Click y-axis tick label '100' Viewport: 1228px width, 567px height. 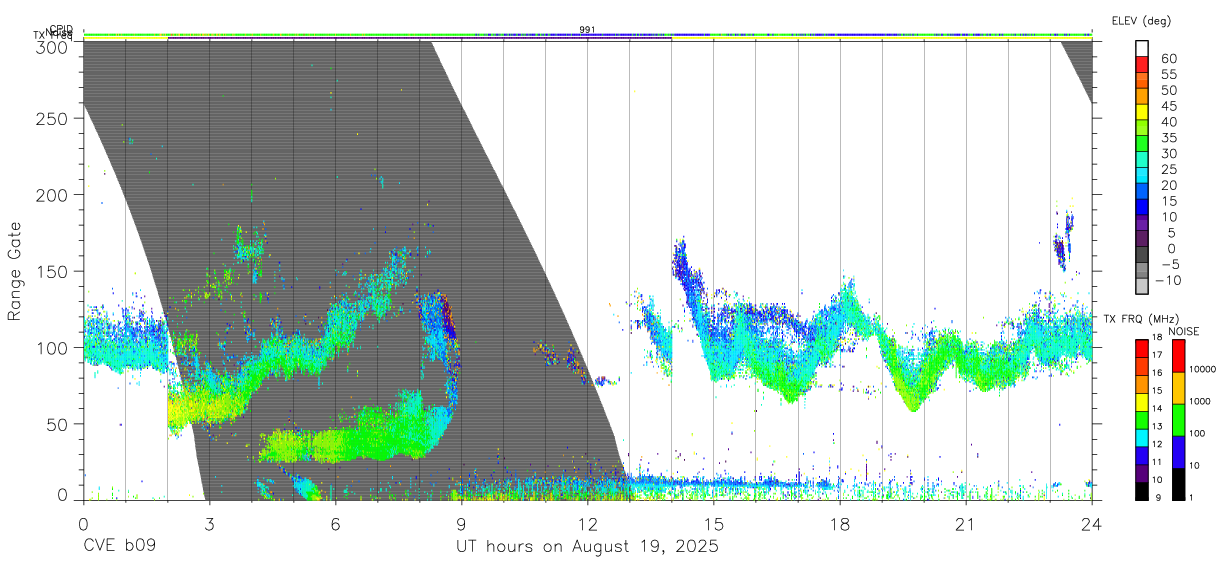click(52, 348)
